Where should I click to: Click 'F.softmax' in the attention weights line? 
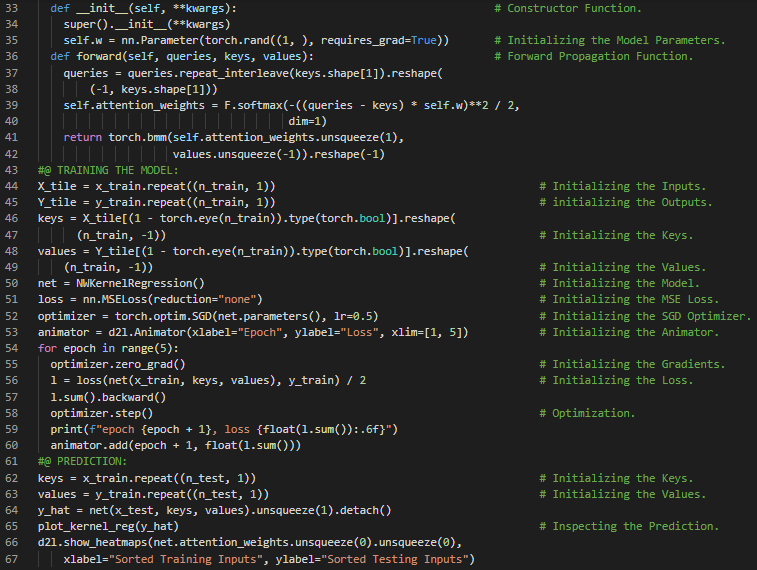pyautogui.click(x=225, y=105)
